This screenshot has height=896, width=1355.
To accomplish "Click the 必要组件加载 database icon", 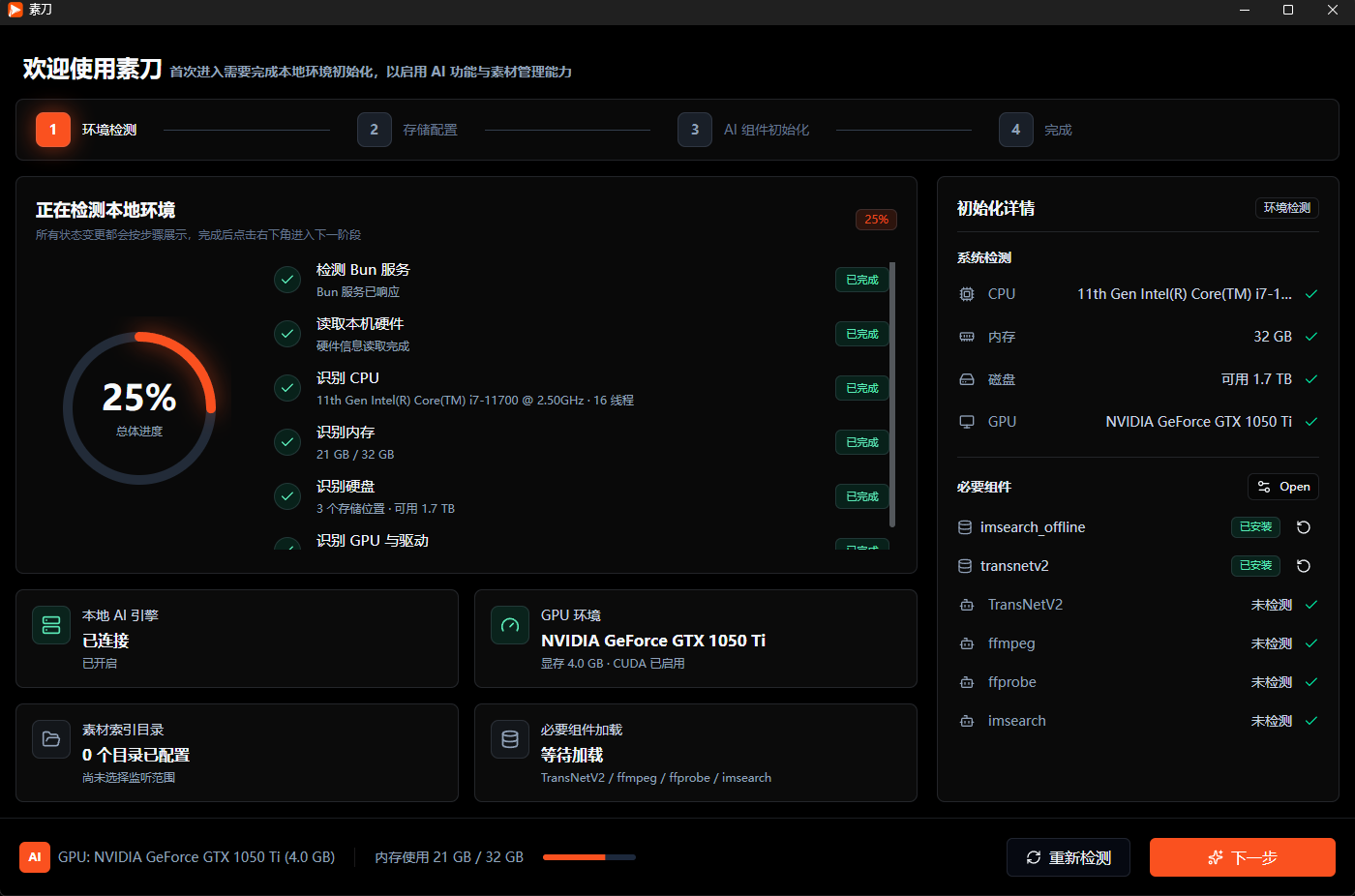I will pyautogui.click(x=510, y=739).
